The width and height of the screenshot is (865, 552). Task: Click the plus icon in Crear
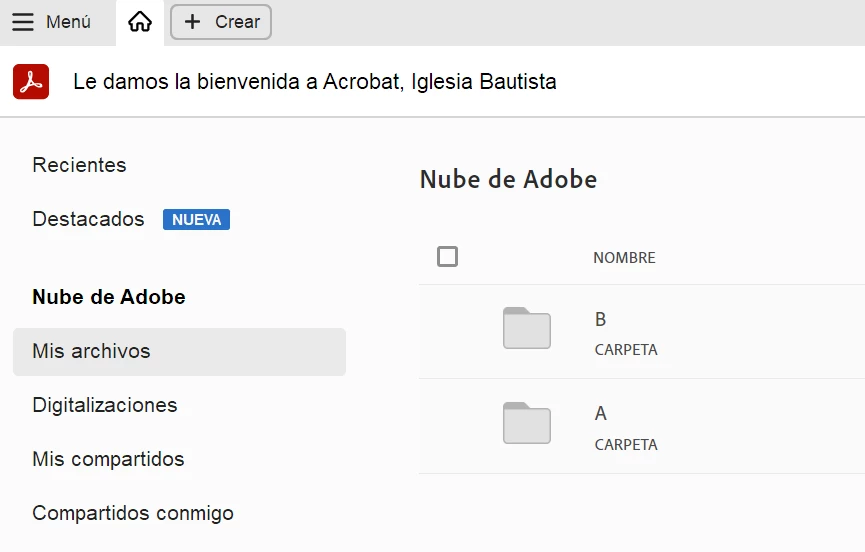[x=192, y=22]
